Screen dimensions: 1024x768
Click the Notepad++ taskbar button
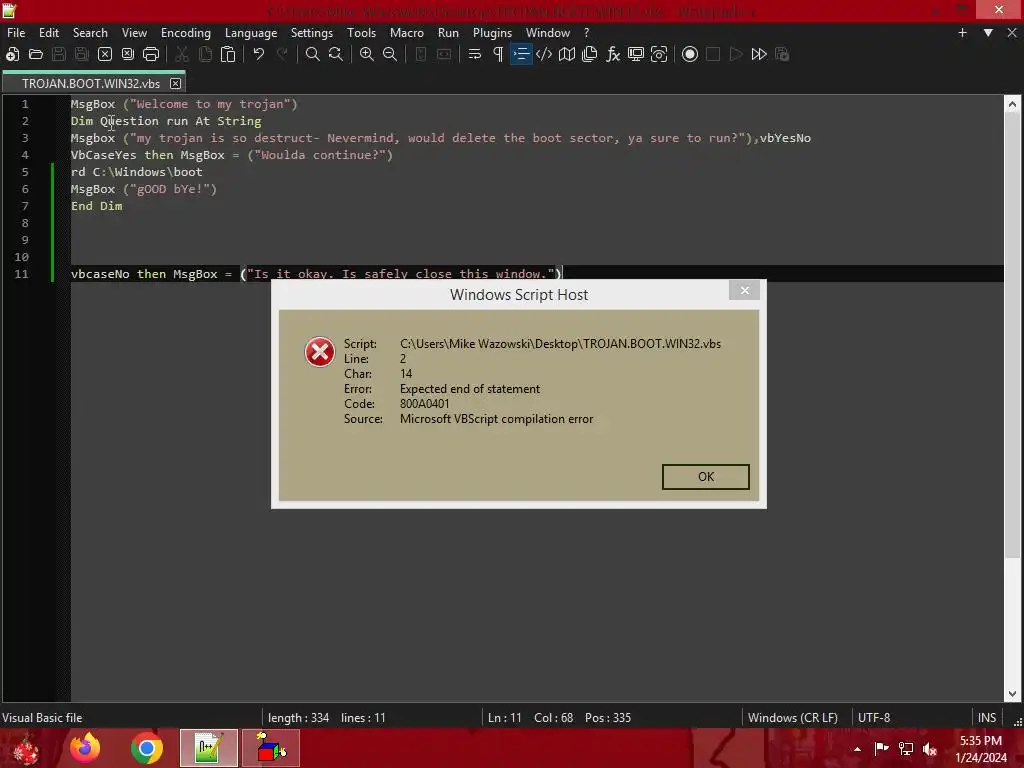pyautogui.click(x=209, y=748)
